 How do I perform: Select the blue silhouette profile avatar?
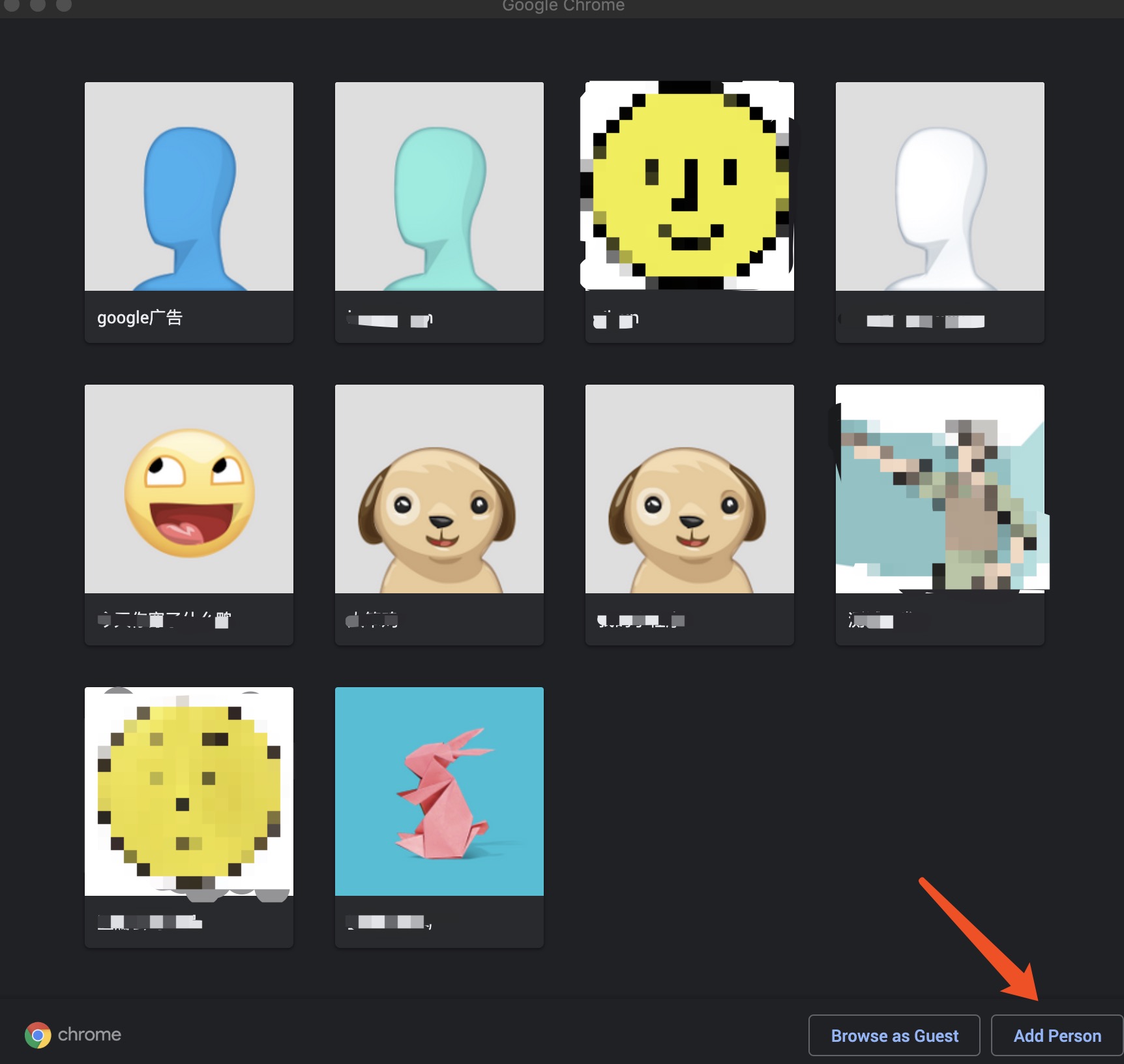189,186
